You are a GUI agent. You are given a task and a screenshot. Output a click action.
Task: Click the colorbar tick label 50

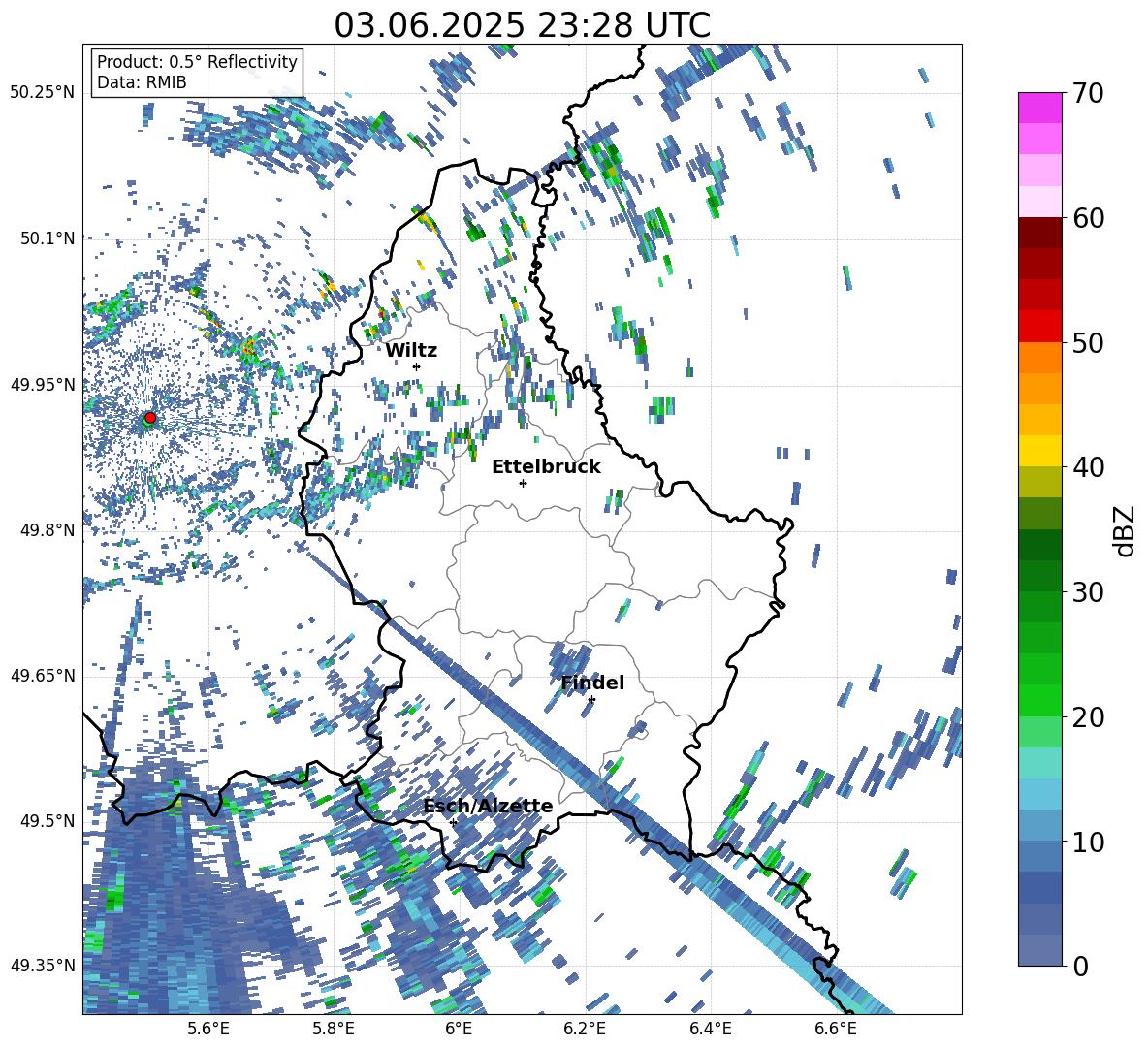click(1087, 342)
